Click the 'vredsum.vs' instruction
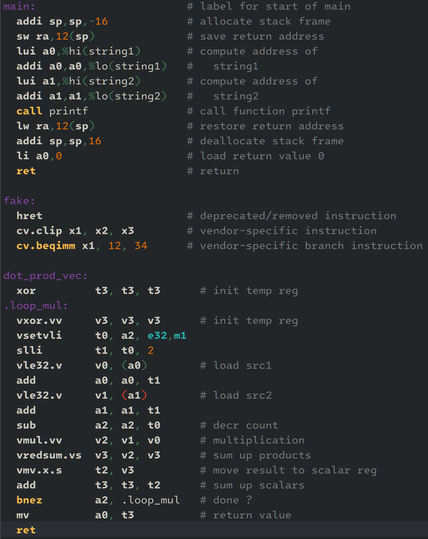 [49, 455]
